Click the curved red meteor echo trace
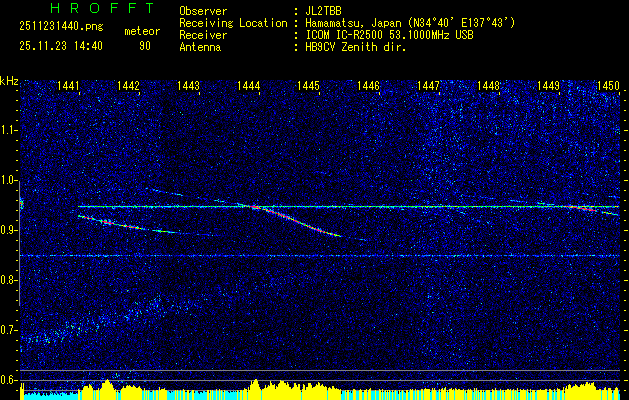 click(300, 220)
